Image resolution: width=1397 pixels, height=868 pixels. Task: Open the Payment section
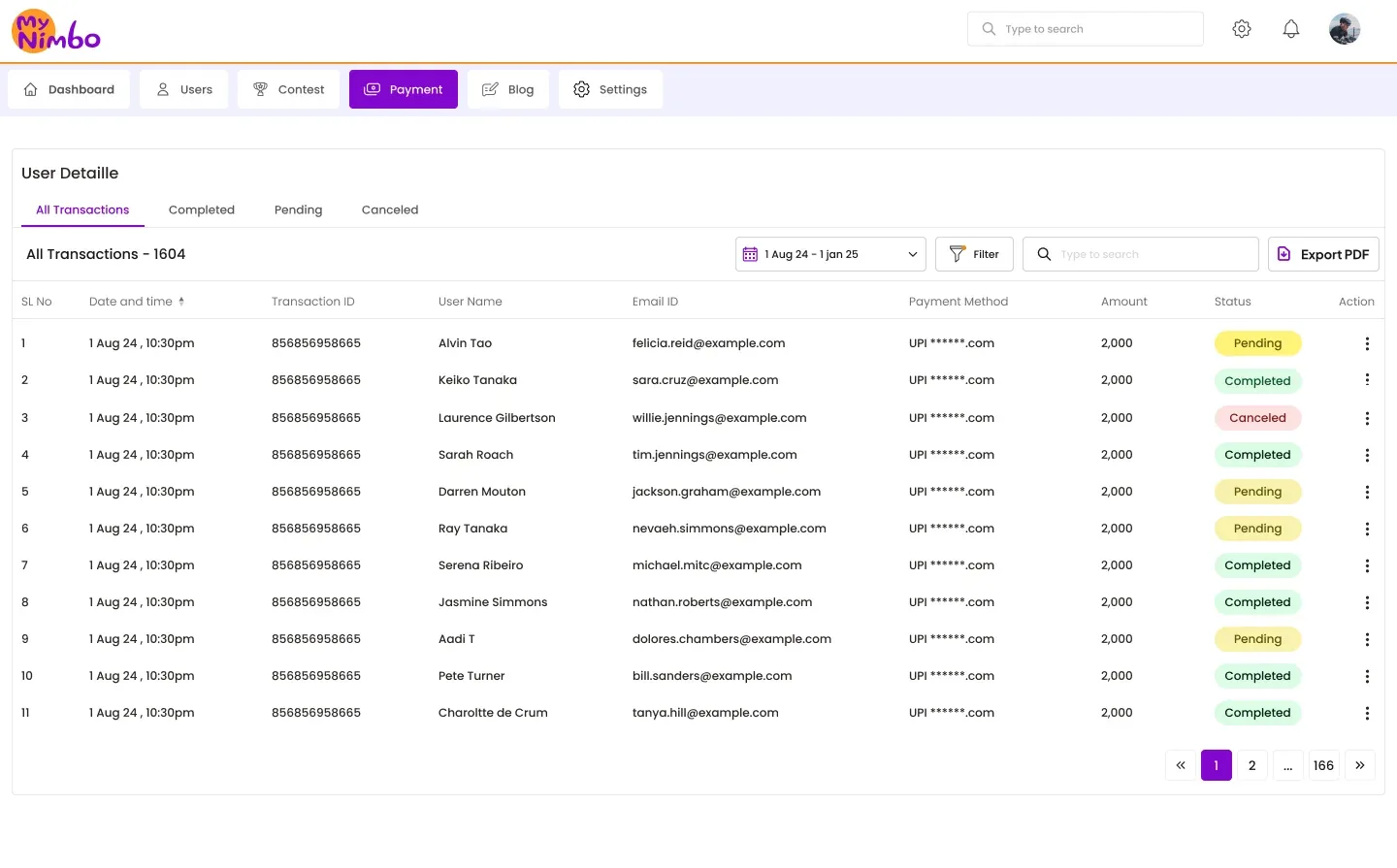point(404,89)
